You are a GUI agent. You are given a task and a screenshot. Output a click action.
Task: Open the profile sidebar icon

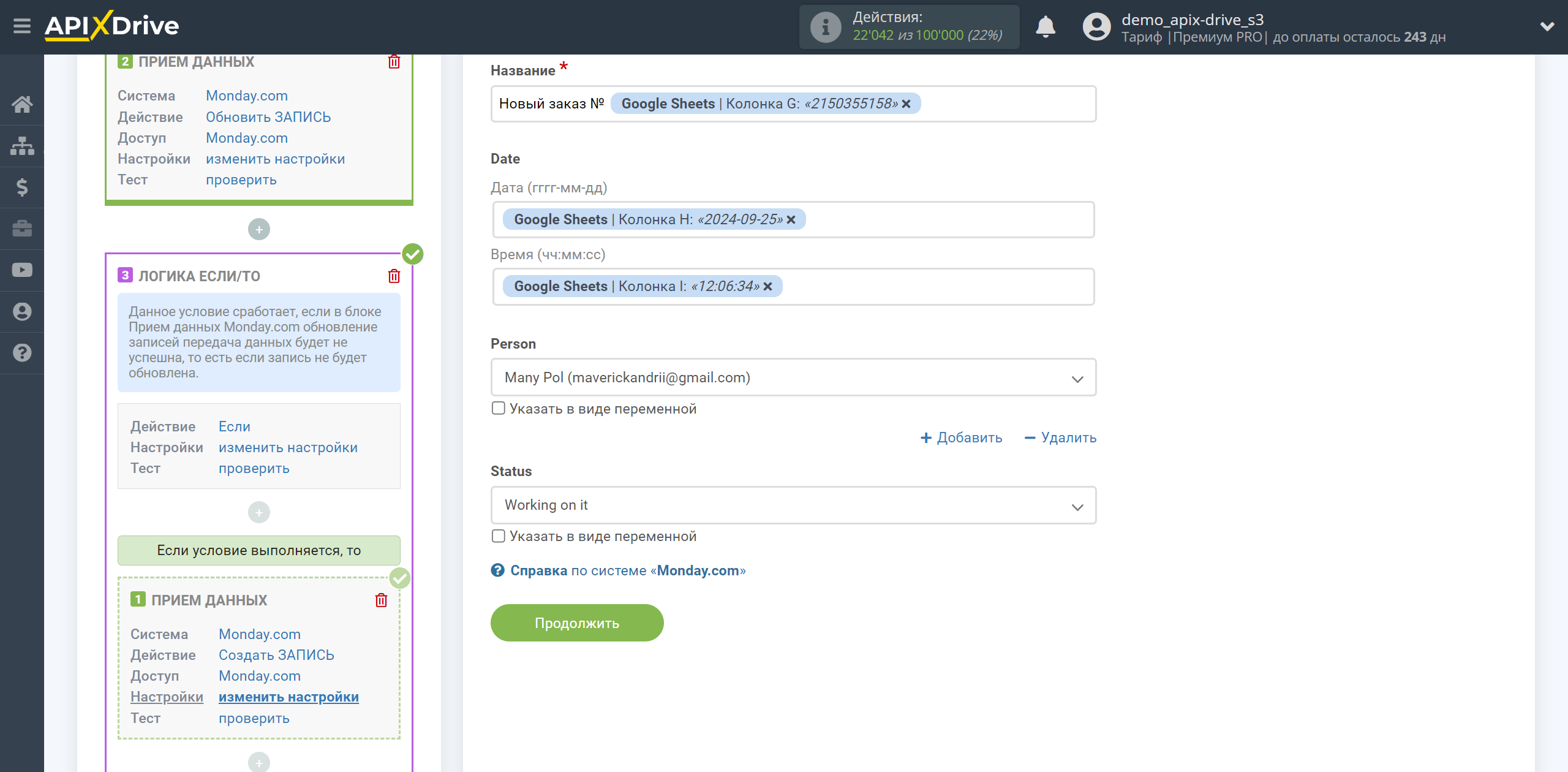22,312
